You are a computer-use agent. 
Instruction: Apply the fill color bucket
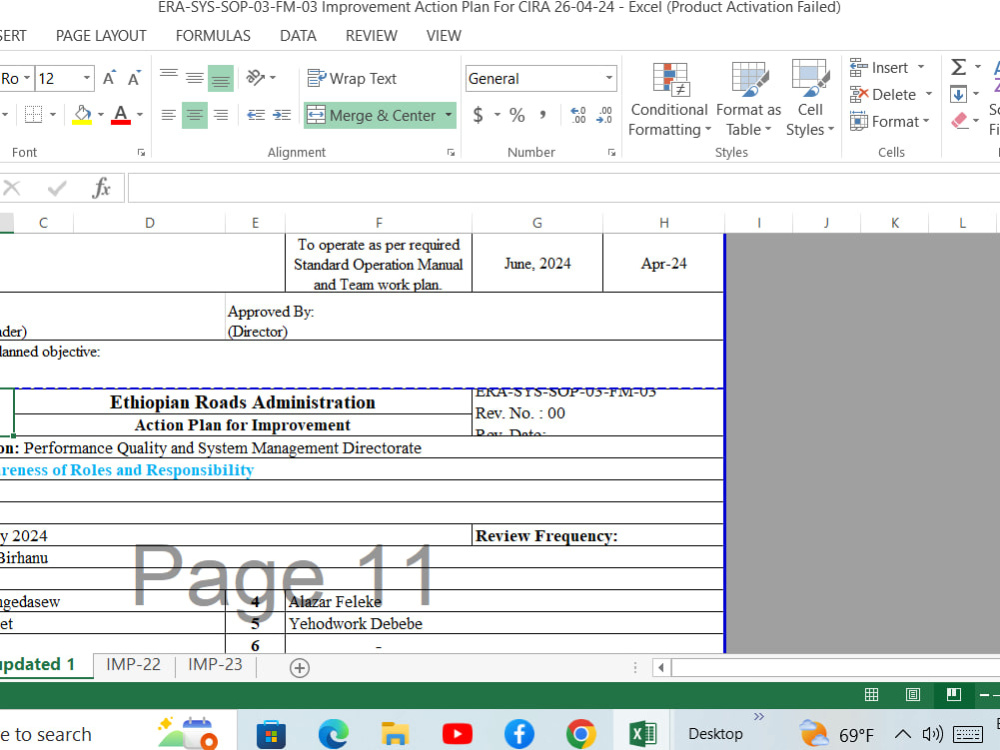click(x=82, y=115)
